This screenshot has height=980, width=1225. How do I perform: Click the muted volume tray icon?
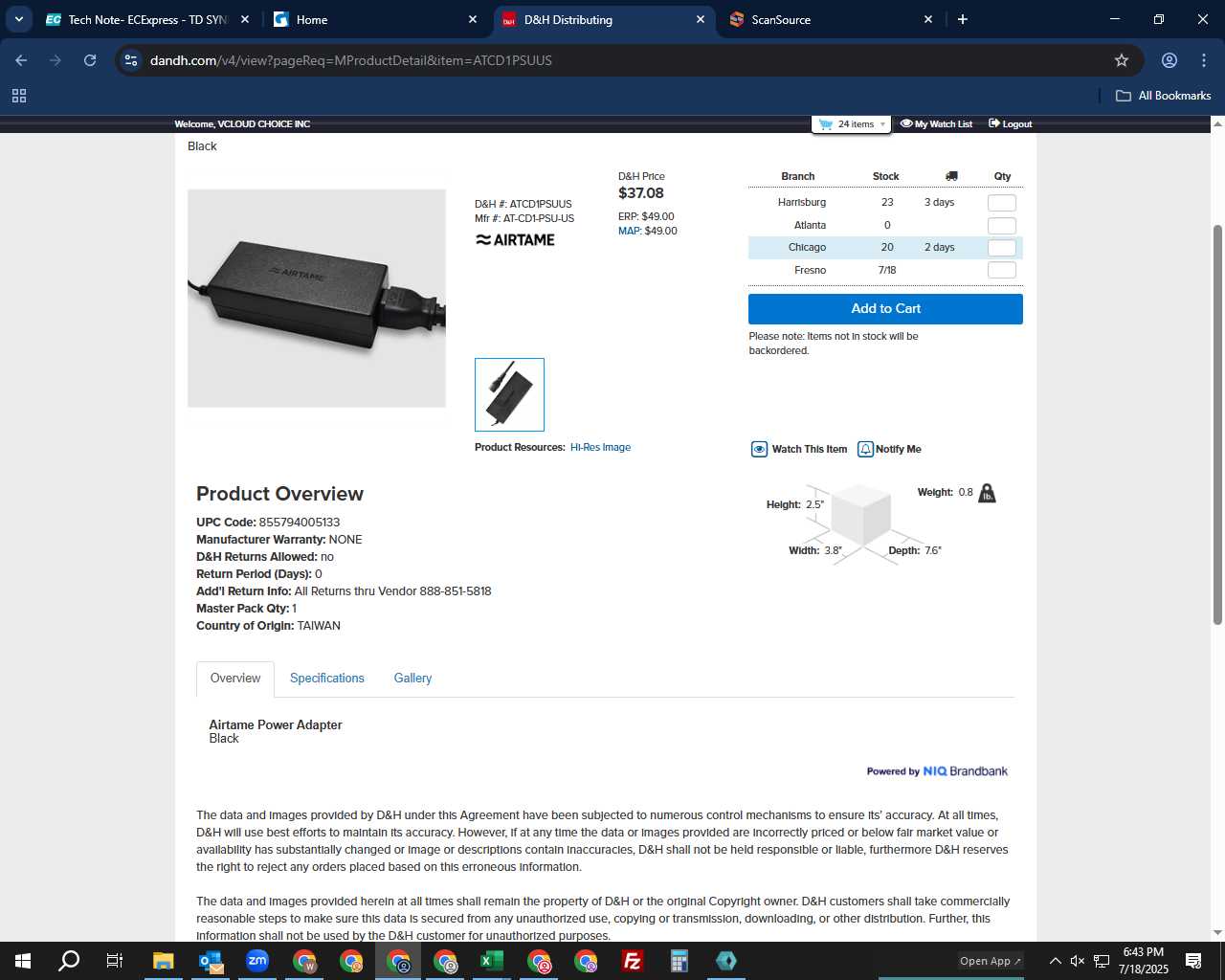point(1078,961)
